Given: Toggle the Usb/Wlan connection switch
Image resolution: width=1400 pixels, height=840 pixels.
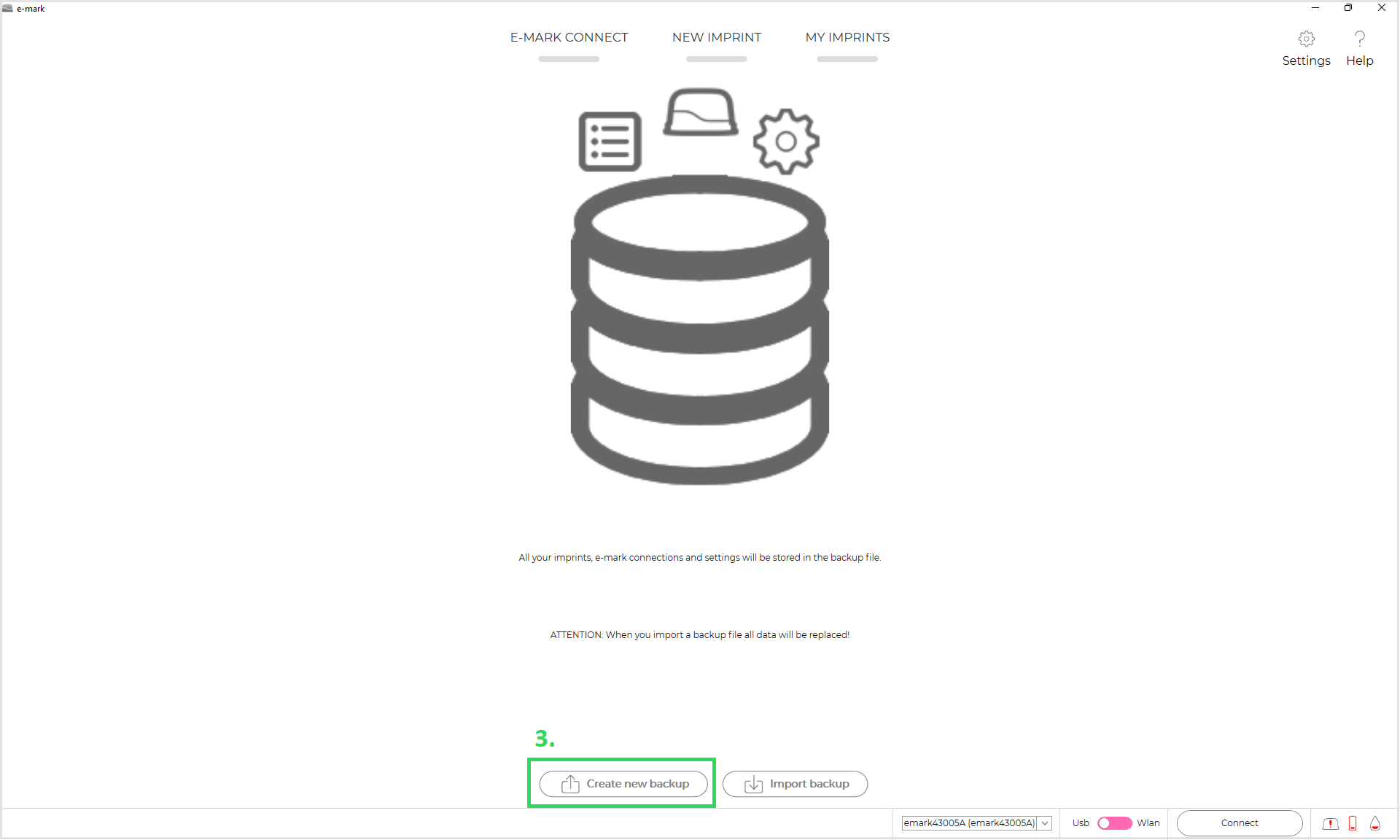Looking at the screenshot, I should pyautogui.click(x=1114, y=823).
